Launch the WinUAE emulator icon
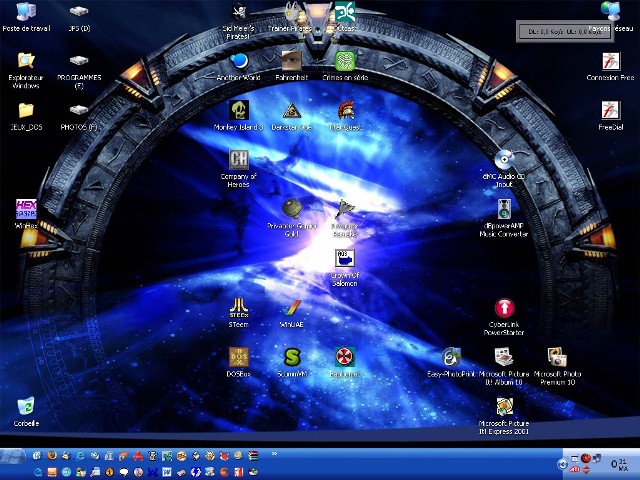Image resolution: width=640 pixels, height=480 pixels. point(292,314)
